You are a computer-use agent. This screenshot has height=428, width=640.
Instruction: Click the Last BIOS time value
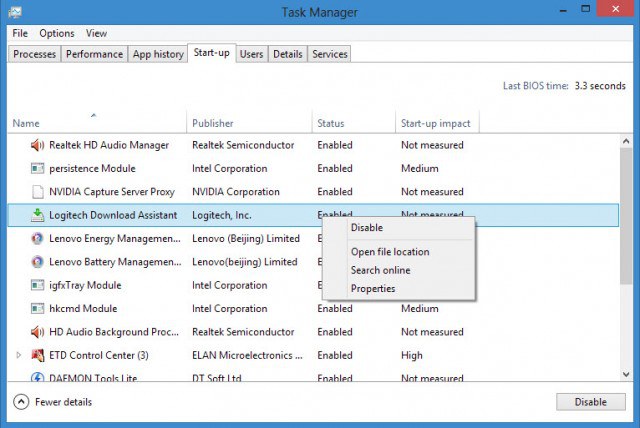point(600,86)
